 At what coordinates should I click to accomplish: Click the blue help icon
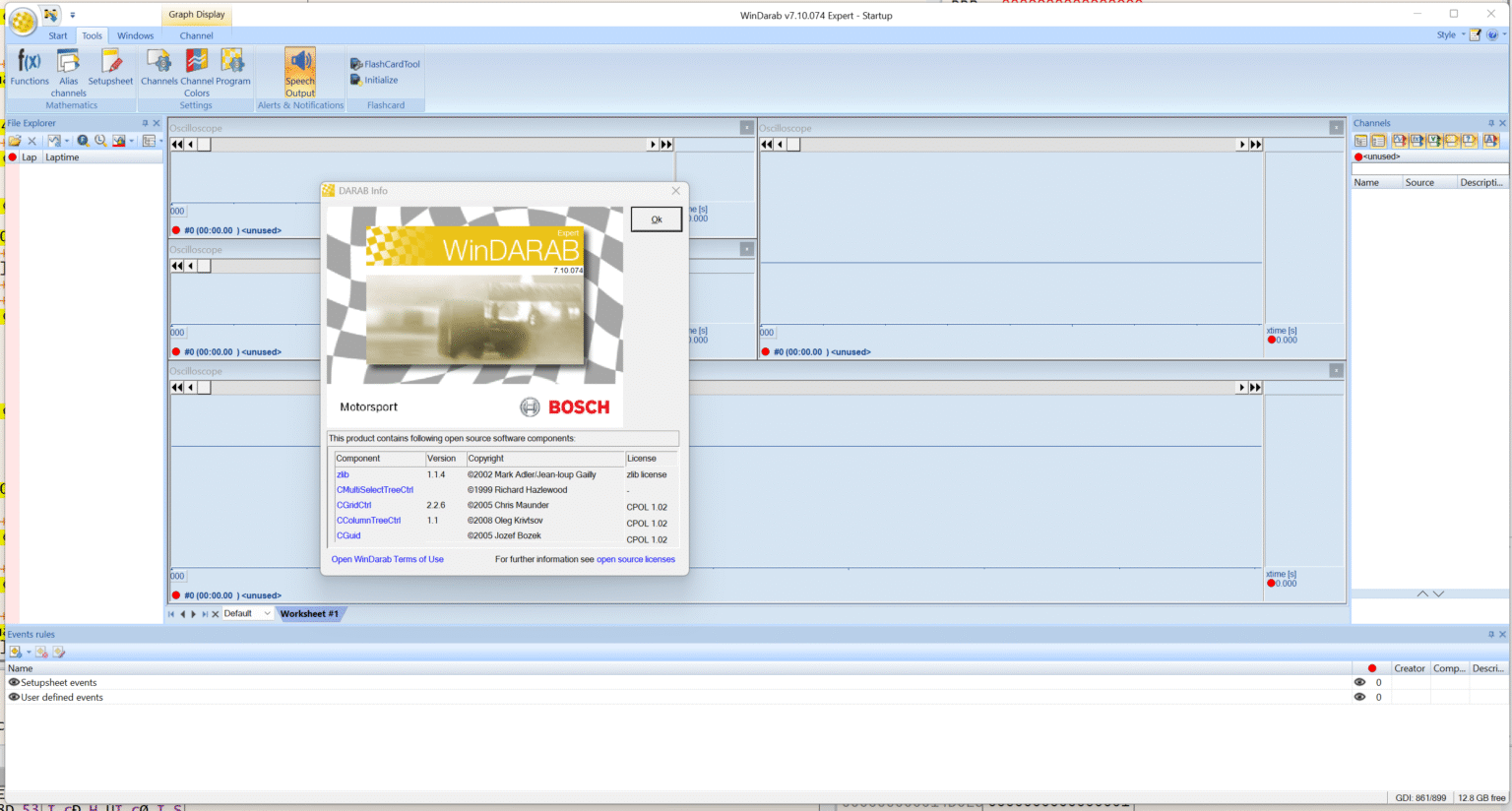point(1492,34)
